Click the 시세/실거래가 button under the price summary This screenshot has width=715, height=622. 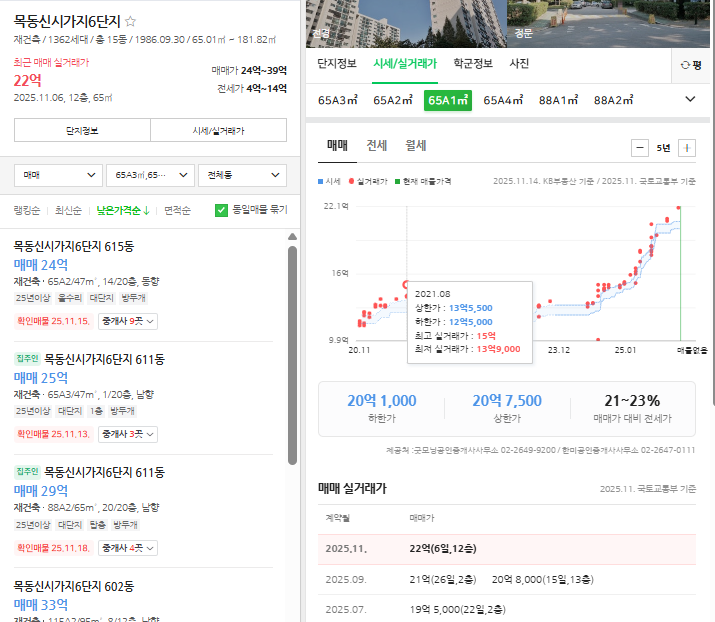[x=218, y=130]
